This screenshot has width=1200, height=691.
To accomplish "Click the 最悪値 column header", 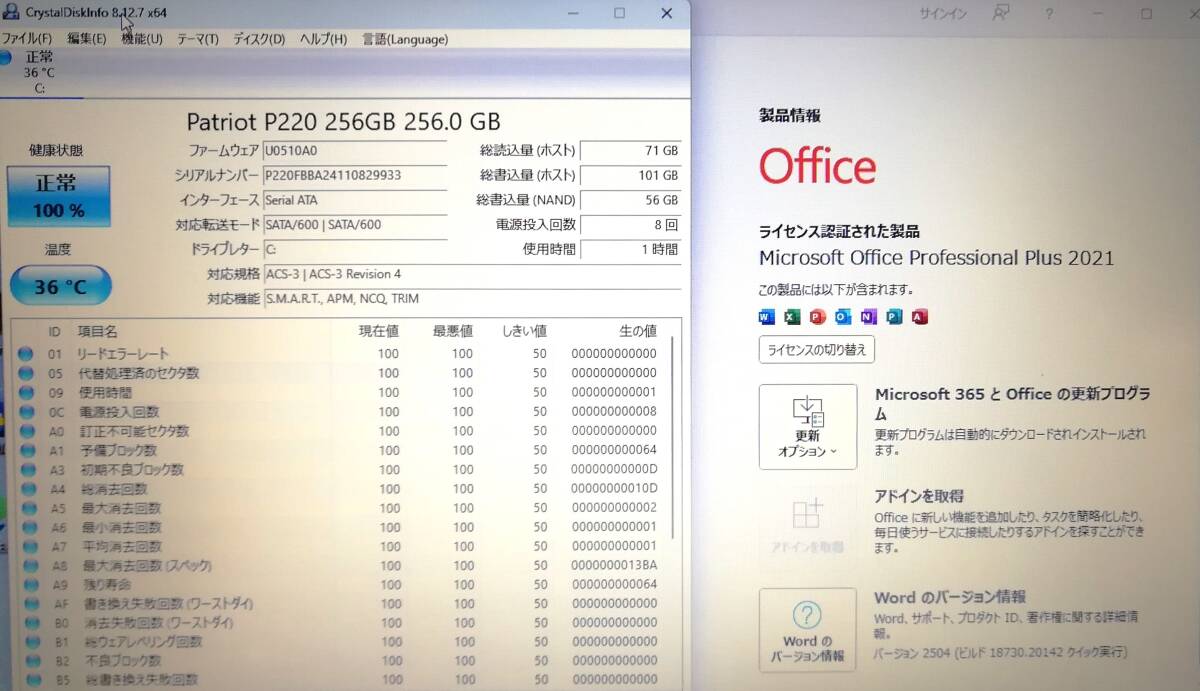I will 453,331.
